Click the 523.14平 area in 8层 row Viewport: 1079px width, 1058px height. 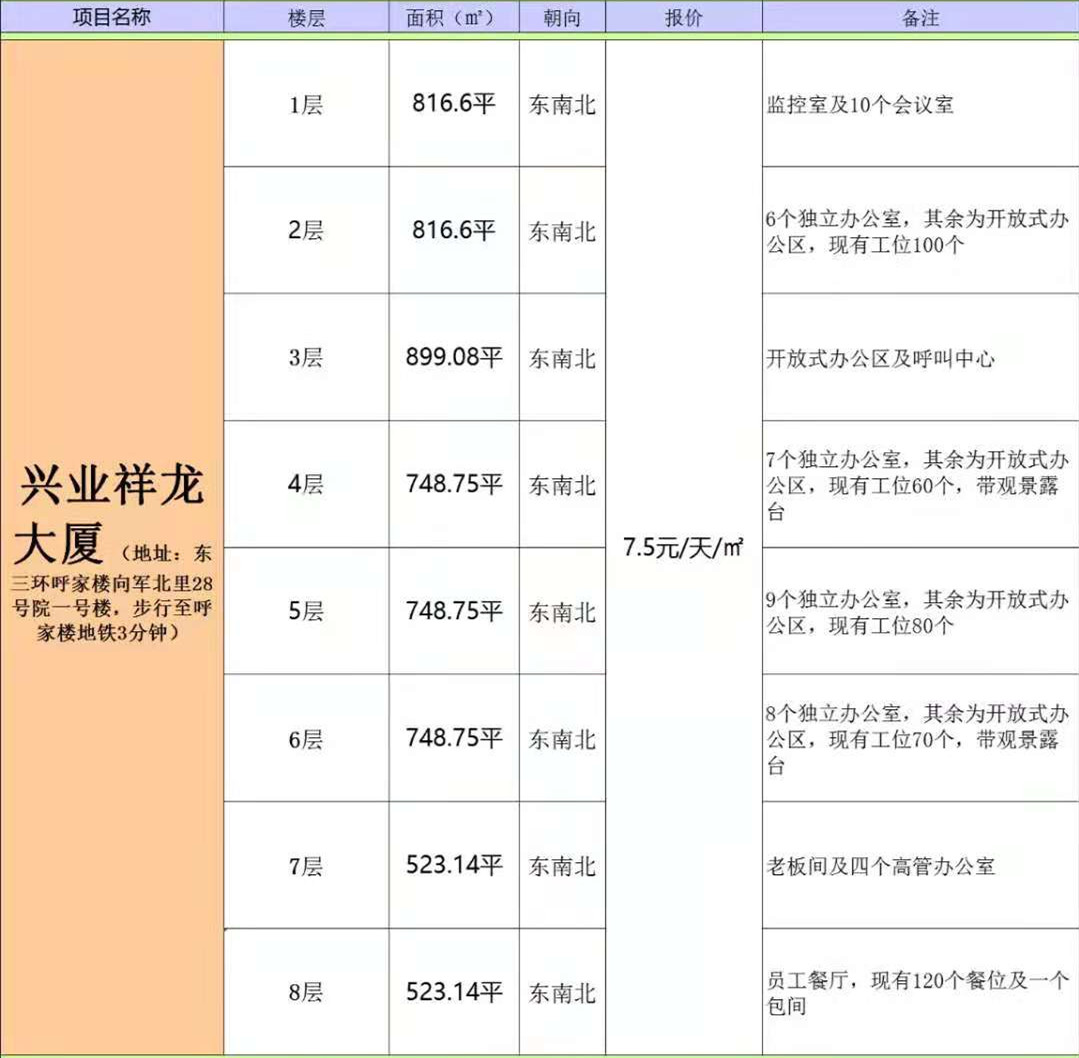click(453, 992)
